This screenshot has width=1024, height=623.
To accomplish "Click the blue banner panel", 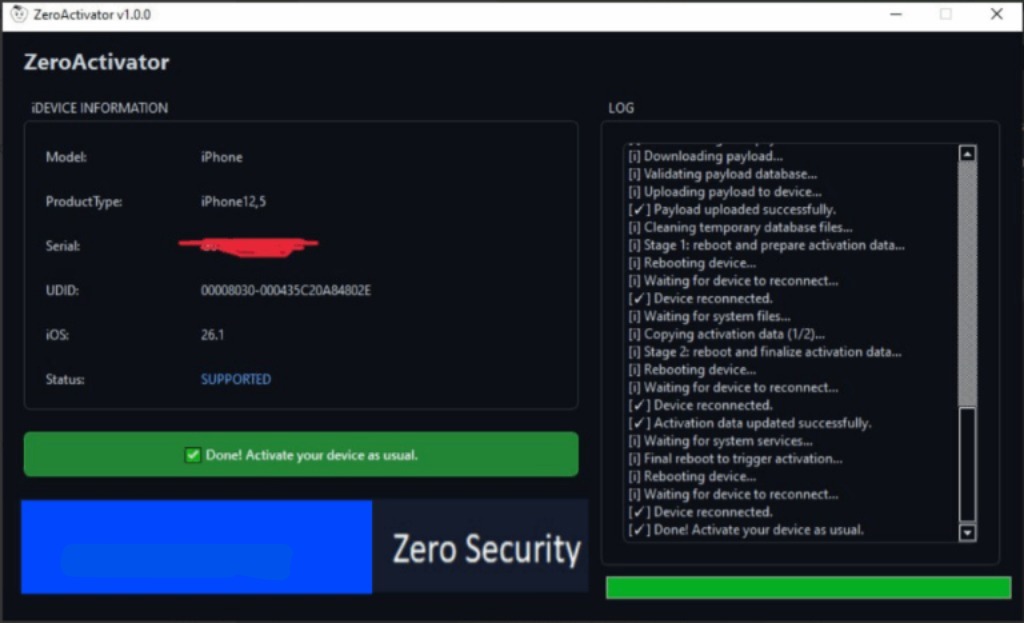I will point(196,547).
